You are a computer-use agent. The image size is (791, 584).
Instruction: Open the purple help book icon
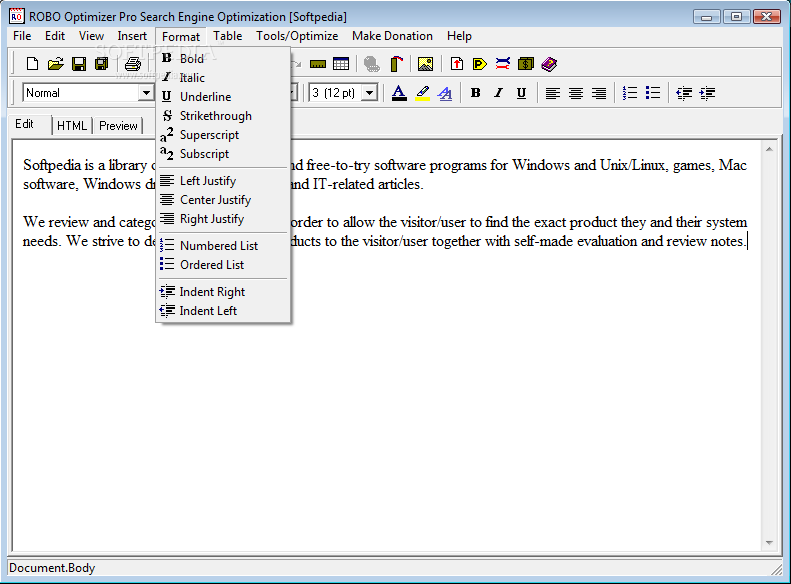click(549, 64)
